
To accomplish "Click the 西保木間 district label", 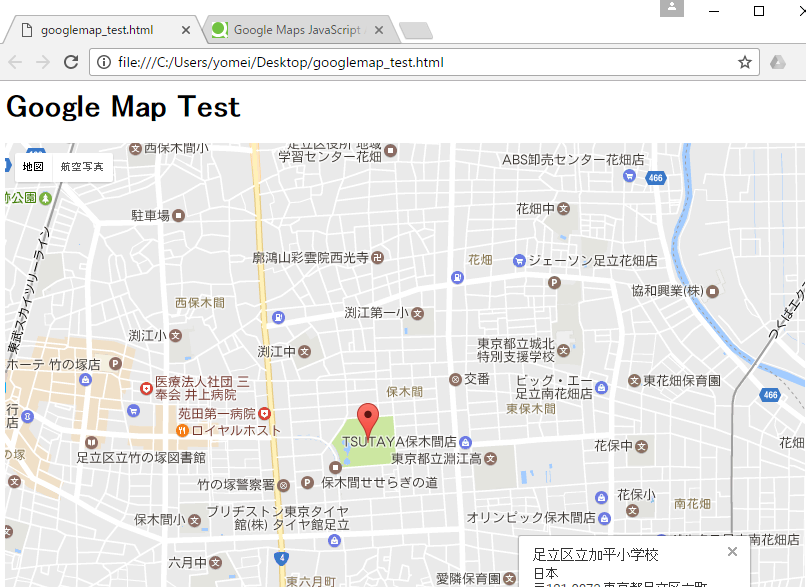I will tap(200, 303).
